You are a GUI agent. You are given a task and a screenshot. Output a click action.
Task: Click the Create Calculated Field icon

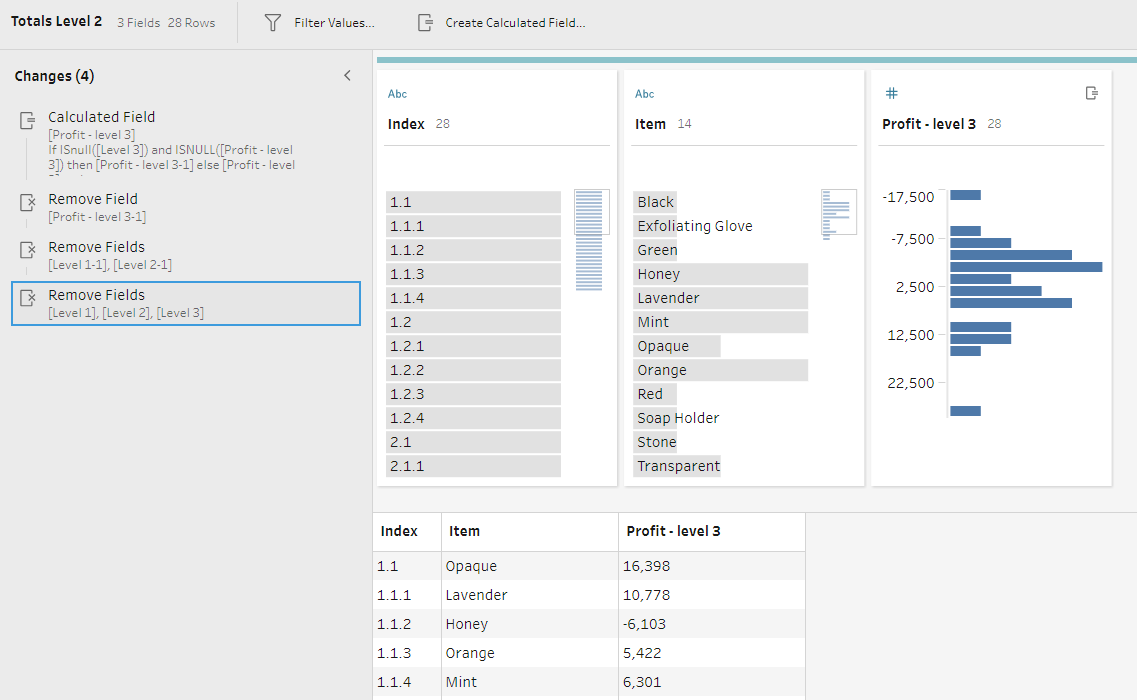426,22
